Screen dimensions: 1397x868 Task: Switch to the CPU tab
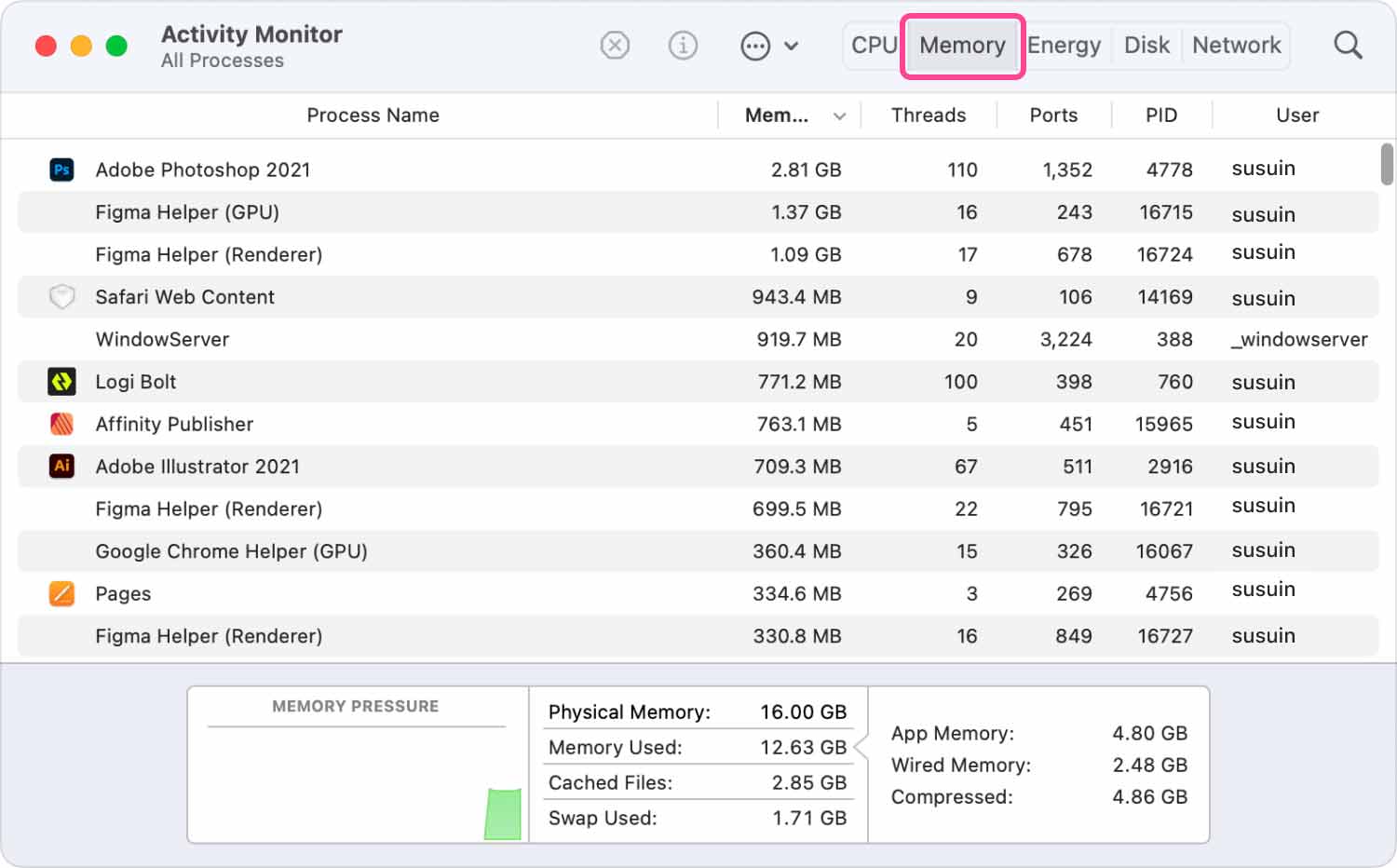(x=874, y=45)
